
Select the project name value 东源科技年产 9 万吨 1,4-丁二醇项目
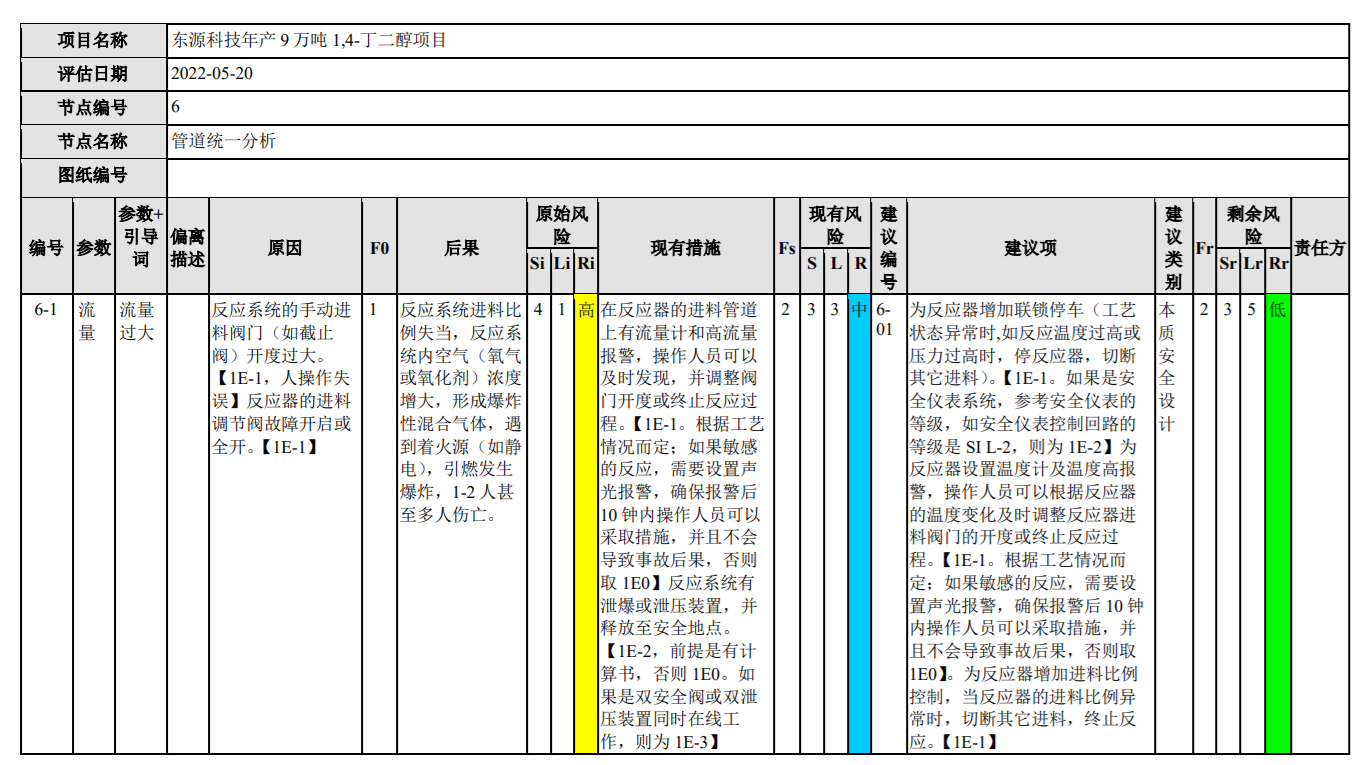coord(309,41)
